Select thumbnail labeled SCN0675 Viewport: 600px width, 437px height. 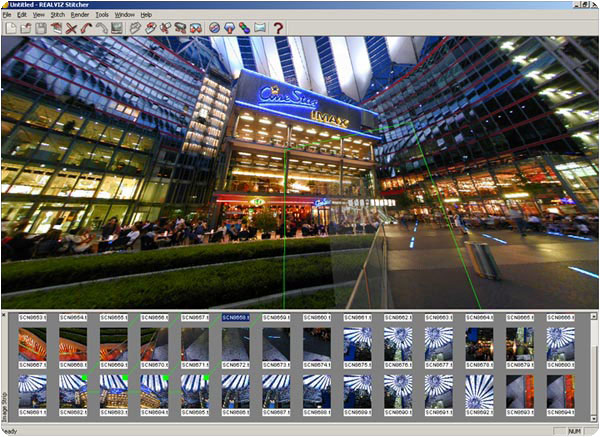[357, 344]
